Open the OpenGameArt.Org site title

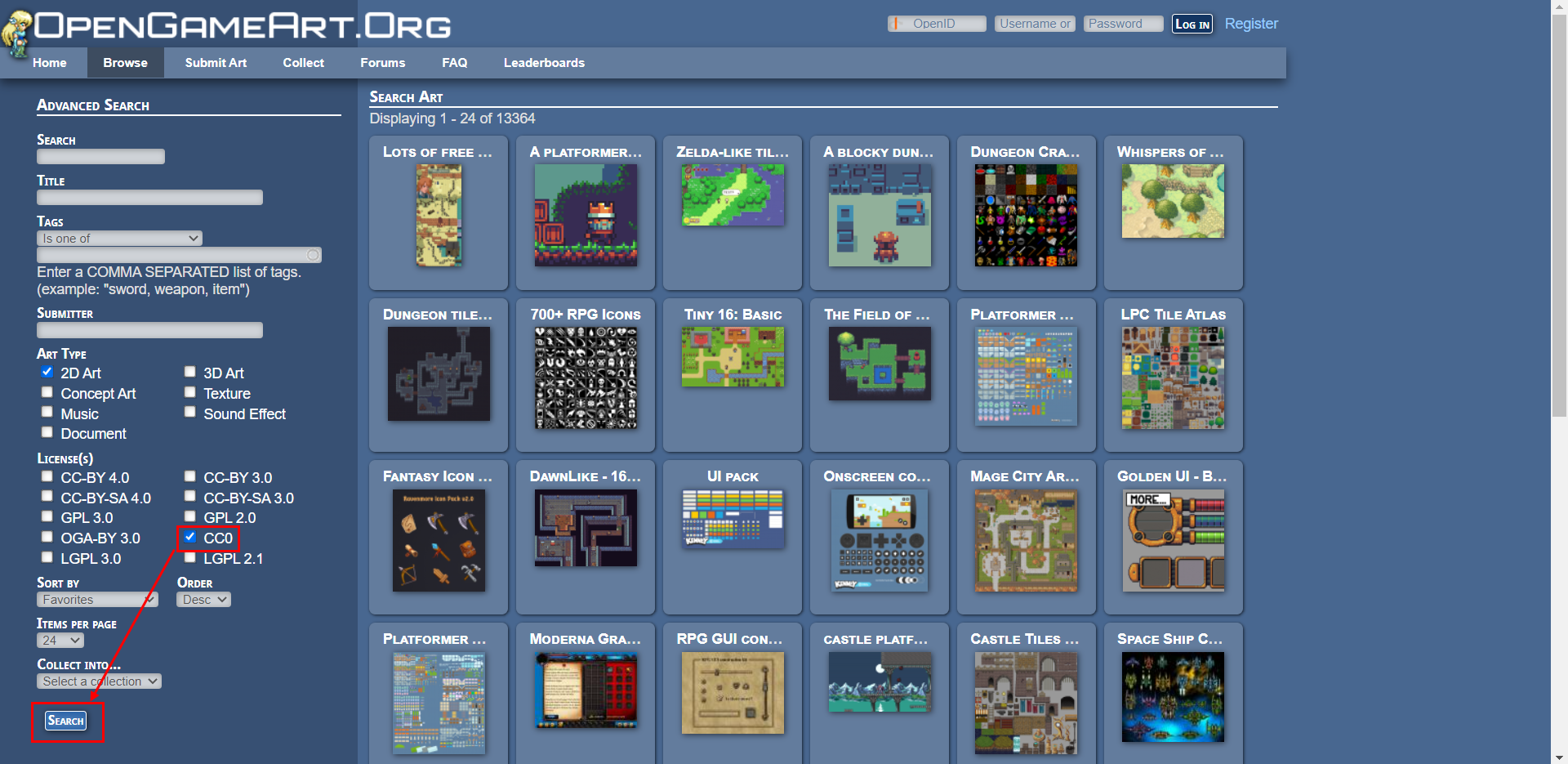click(243, 25)
